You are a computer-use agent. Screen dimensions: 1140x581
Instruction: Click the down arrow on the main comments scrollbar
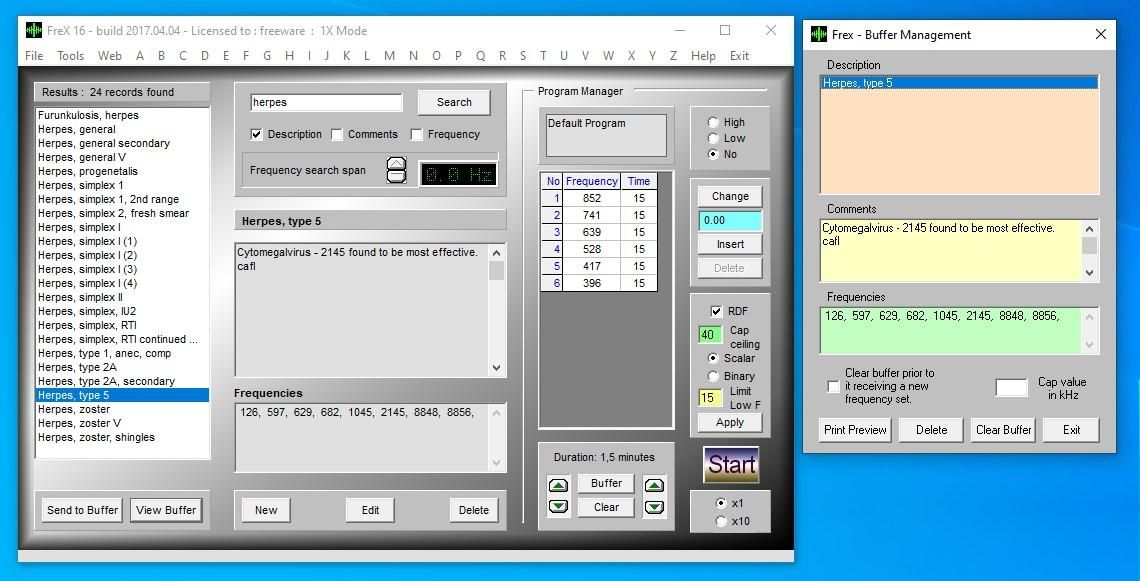click(497, 368)
